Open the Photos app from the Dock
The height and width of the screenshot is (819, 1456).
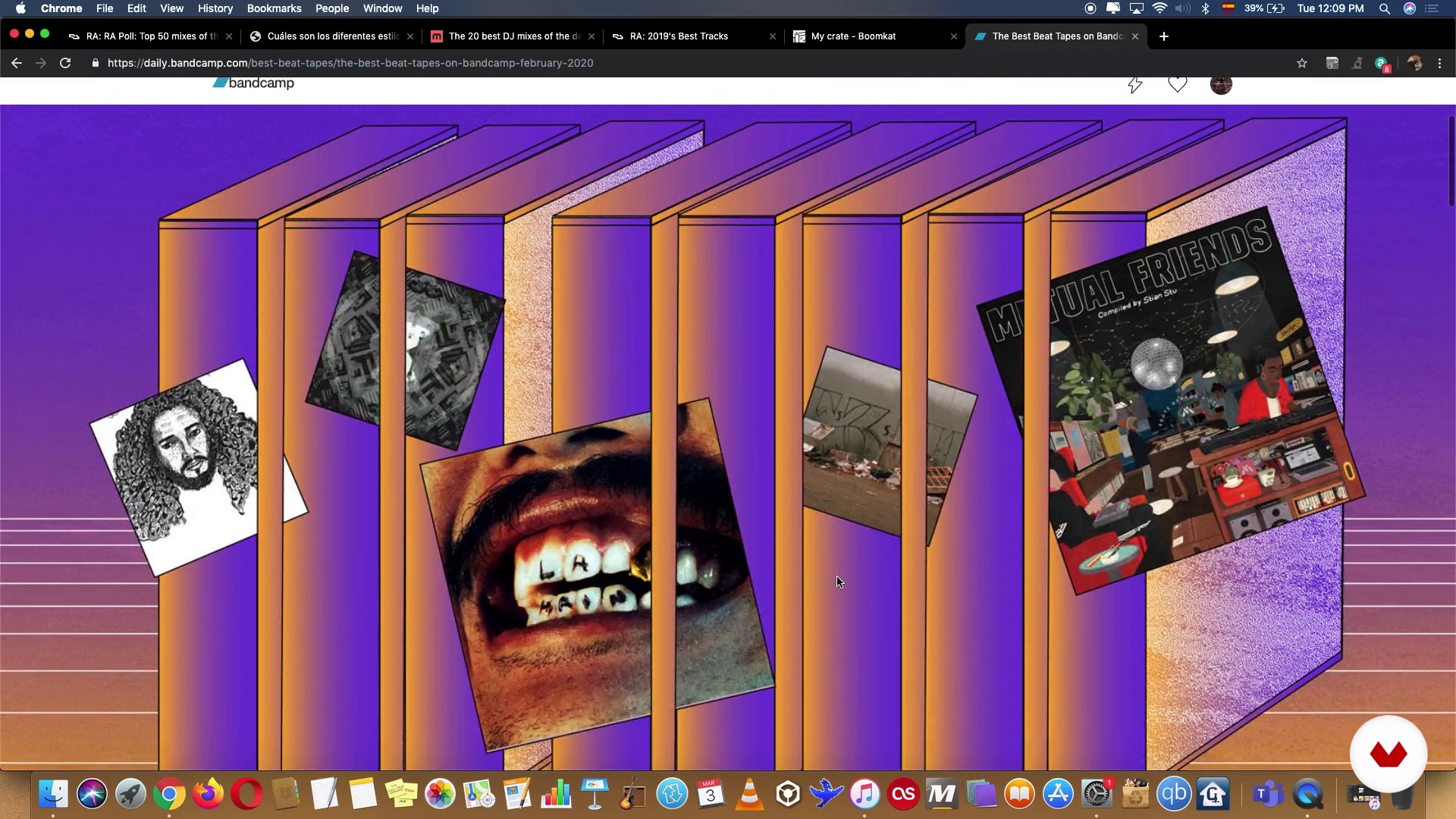click(440, 794)
